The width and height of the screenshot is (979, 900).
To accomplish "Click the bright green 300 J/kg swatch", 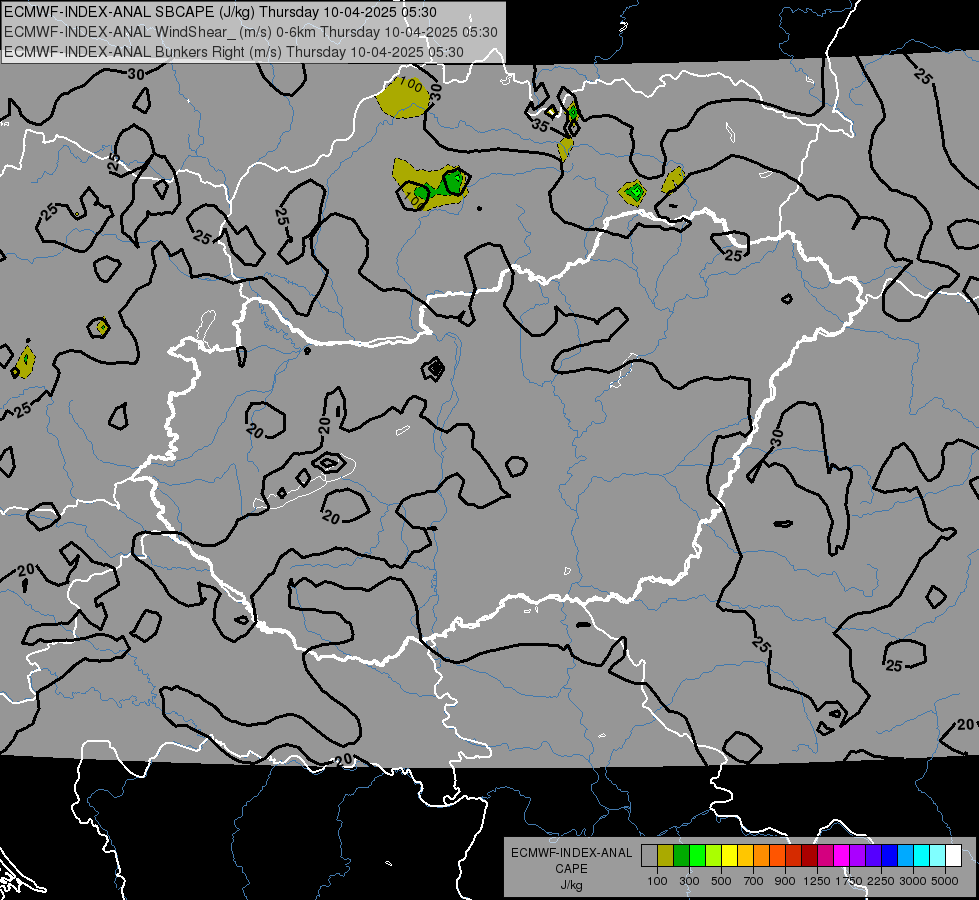I will click(x=697, y=856).
